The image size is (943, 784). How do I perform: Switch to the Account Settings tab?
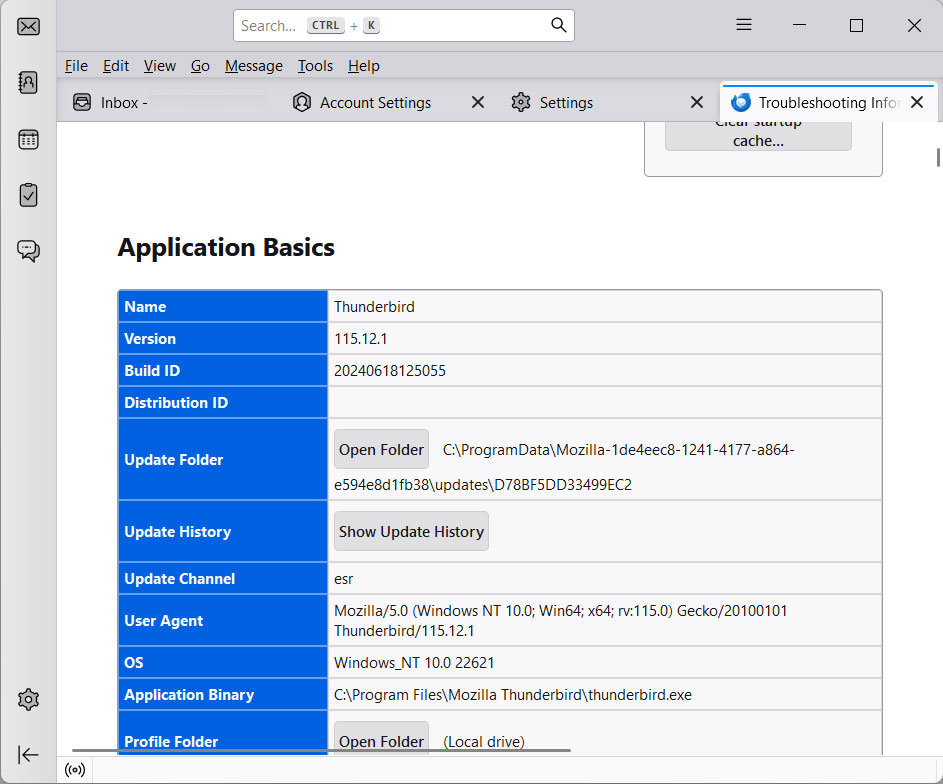pyautogui.click(x=374, y=102)
